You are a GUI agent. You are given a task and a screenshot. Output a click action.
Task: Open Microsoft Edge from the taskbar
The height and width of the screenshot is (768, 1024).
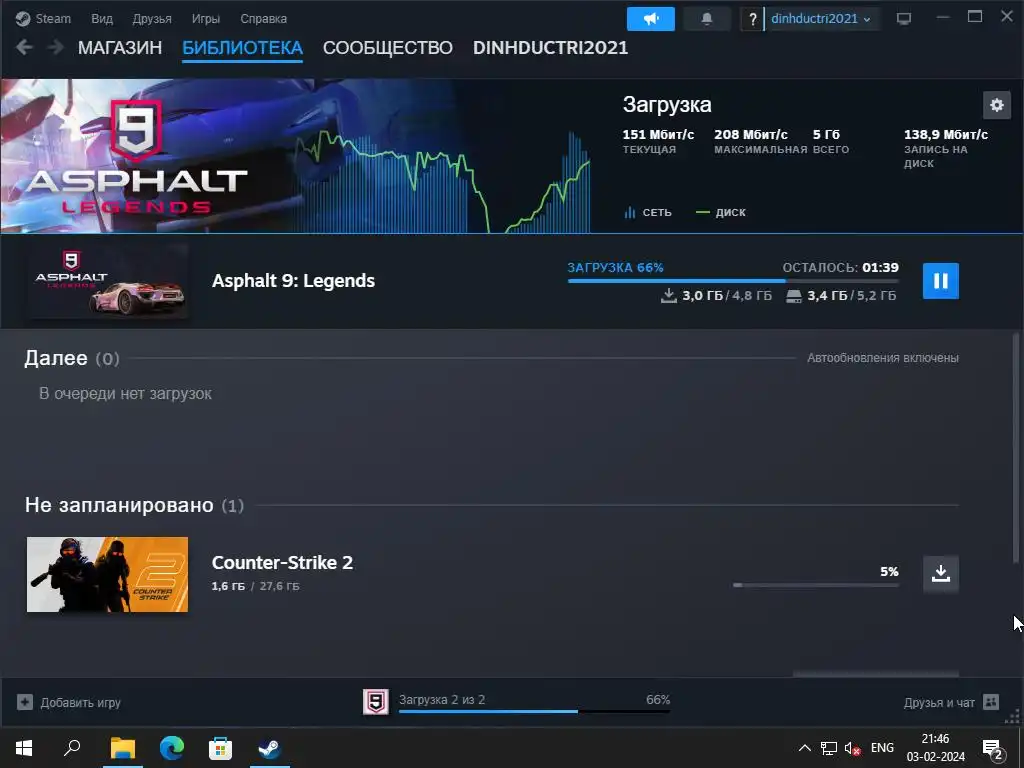[x=171, y=747]
